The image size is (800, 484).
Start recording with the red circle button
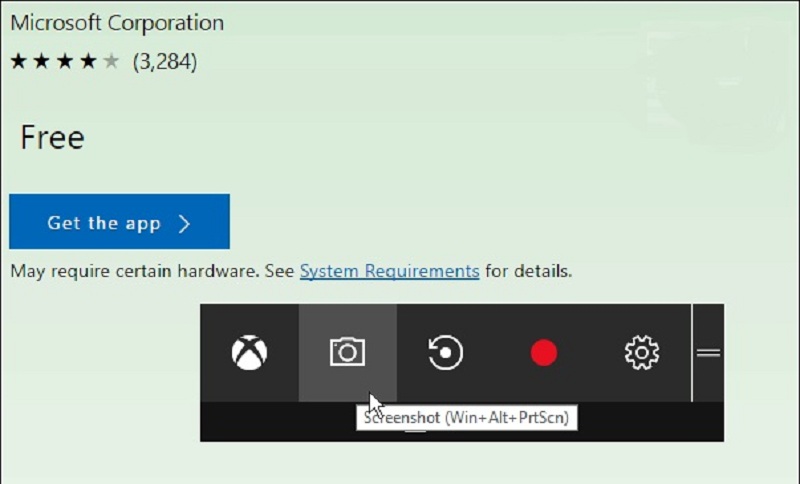click(544, 353)
